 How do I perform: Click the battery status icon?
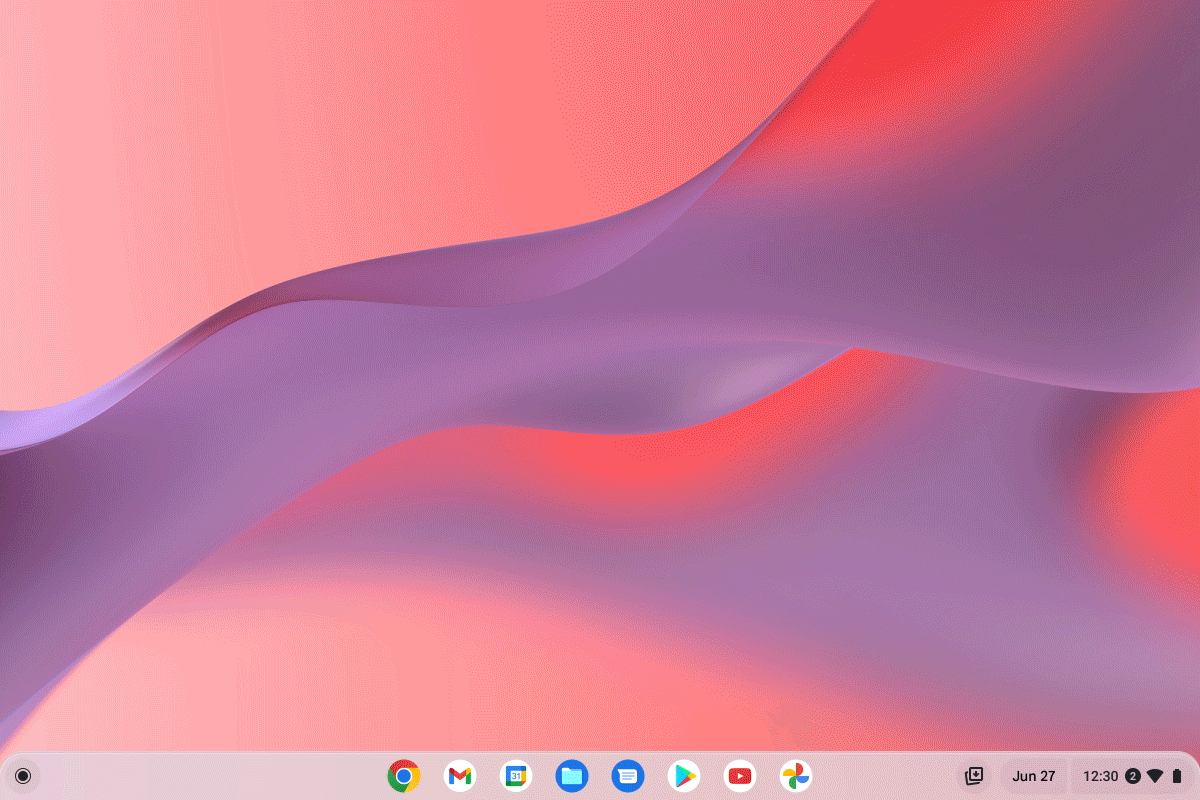pos(1177,776)
